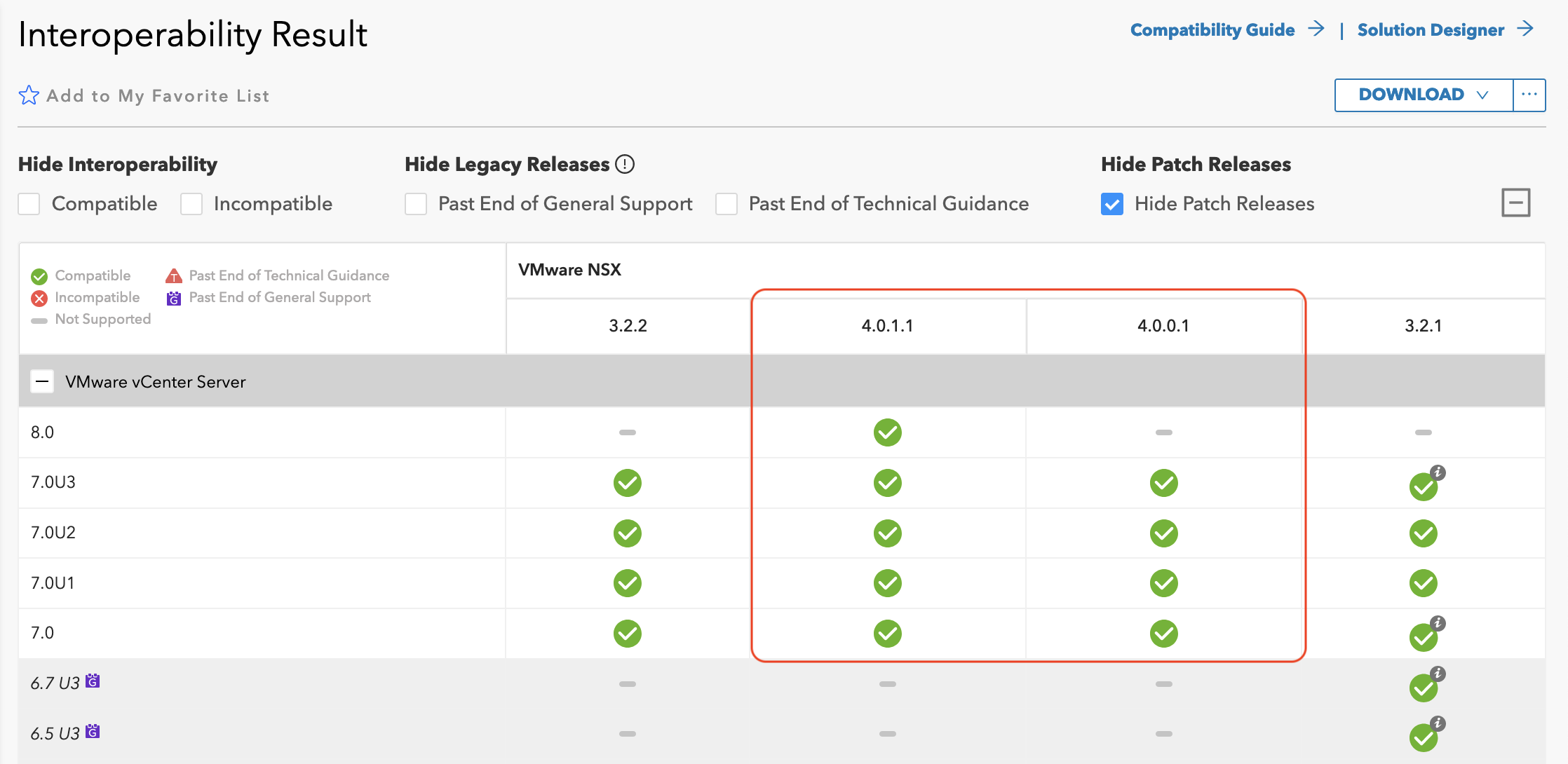The image size is (1568, 764).
Task: Click compatible check for 7.0 and NSX 3.2.2
Action: pos(628,634)
